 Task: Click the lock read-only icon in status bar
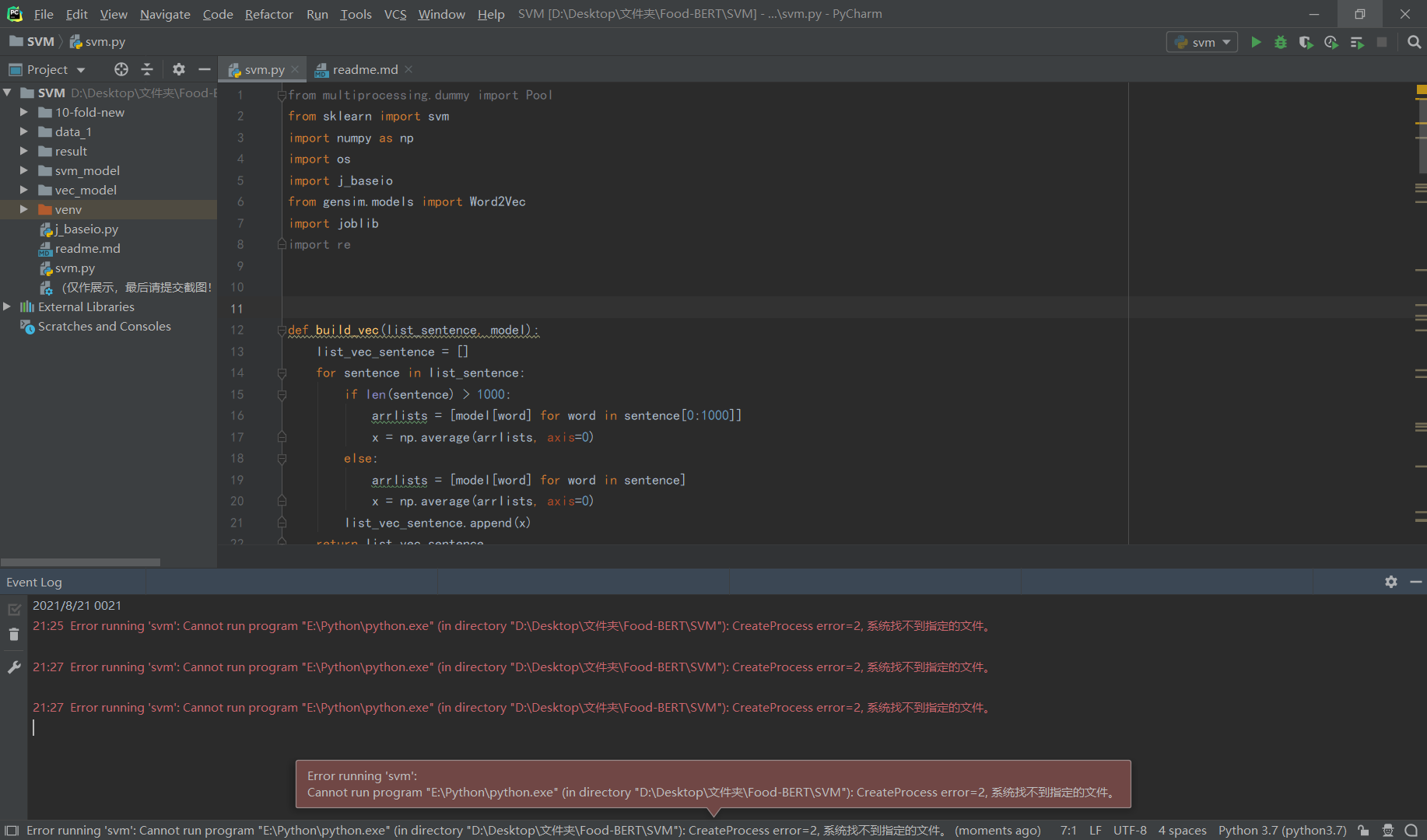1363,830
